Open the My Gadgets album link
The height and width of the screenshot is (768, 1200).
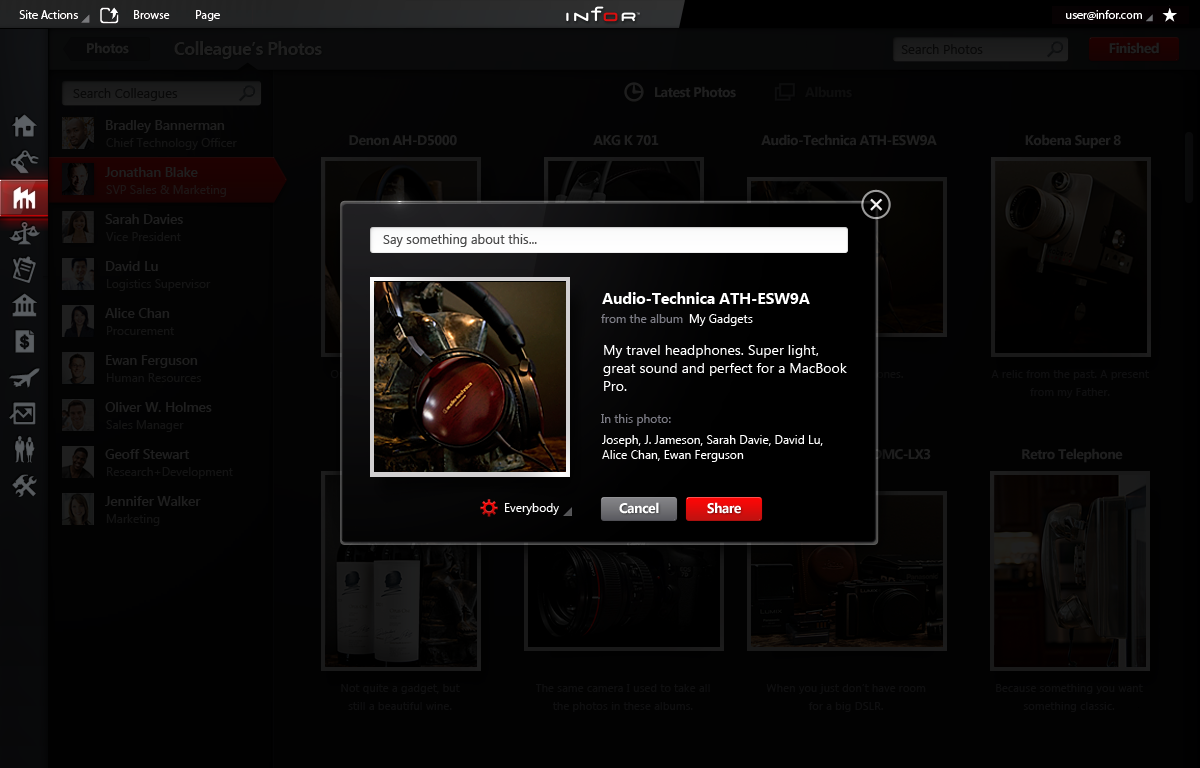[x=721, y=319]
